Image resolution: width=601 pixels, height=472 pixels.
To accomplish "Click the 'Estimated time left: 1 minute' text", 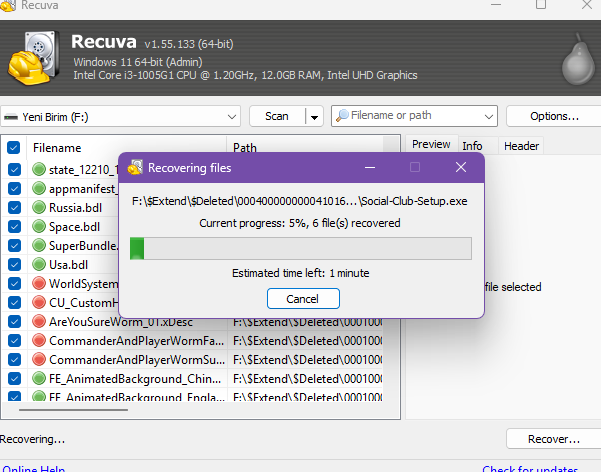I will click(300, 273).
